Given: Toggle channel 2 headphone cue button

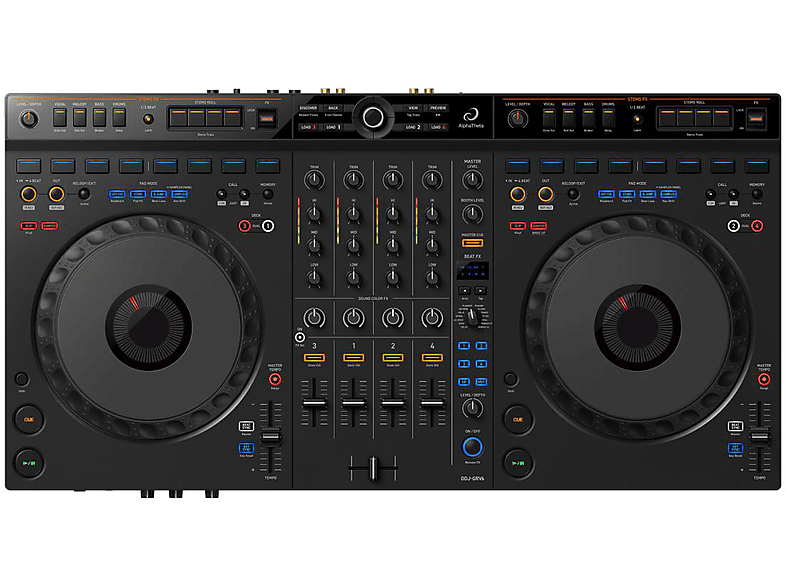Looking at the screenshot, I should (392, 357).
